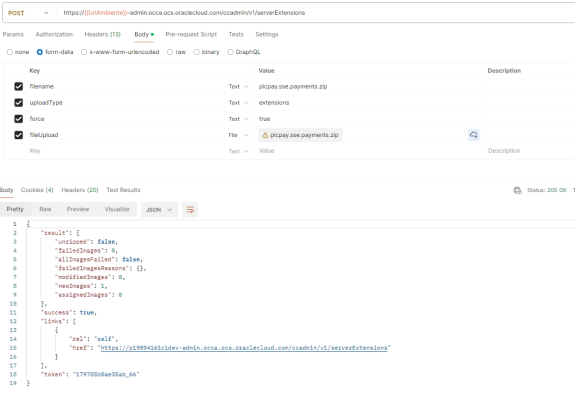587x395 pixels.
Task: Open the JSON format dropdown
Action: tap(159, 210)
